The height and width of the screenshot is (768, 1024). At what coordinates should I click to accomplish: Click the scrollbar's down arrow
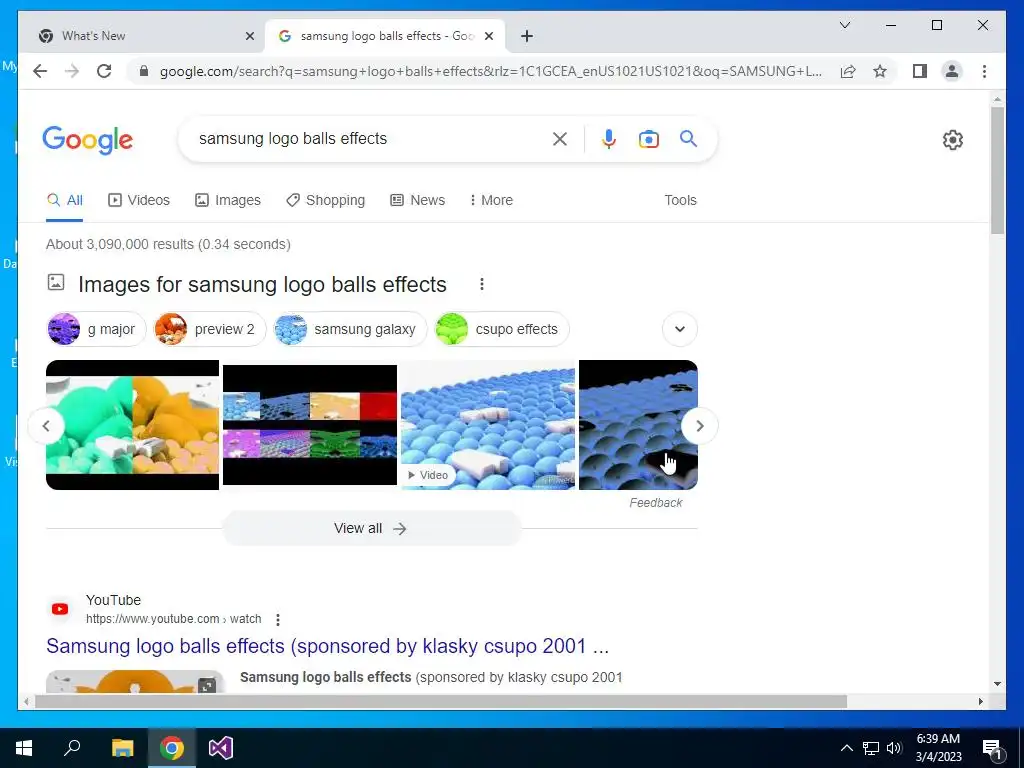997,684
